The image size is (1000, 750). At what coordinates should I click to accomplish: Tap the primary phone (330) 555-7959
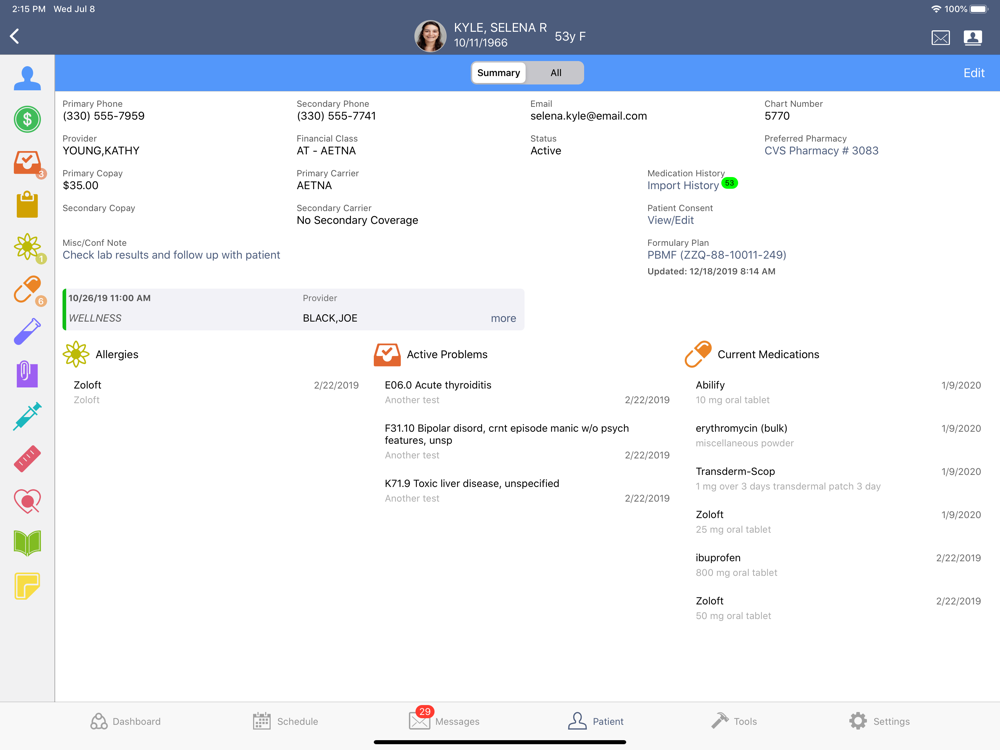click(x=103, y=116)
